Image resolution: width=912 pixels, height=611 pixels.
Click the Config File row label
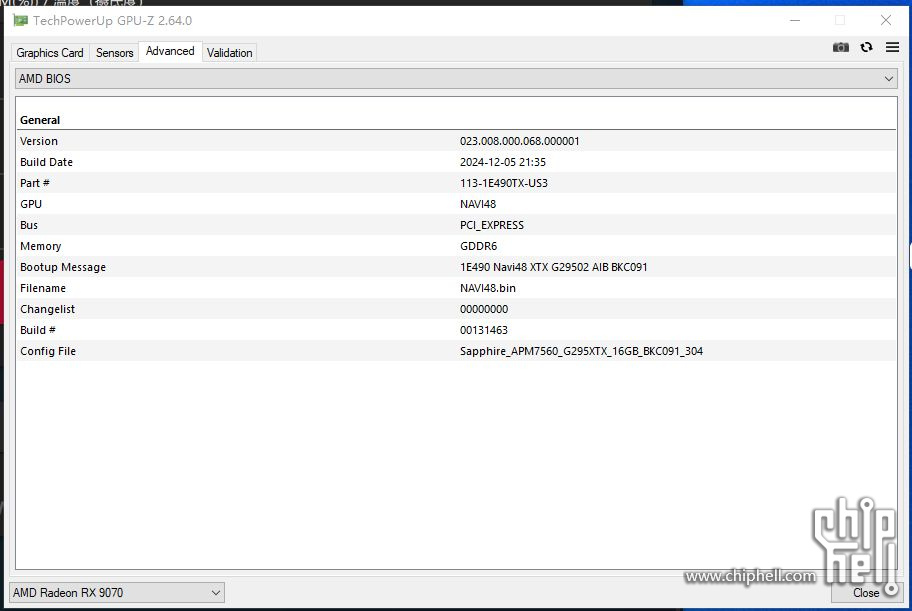coord(48,350)
